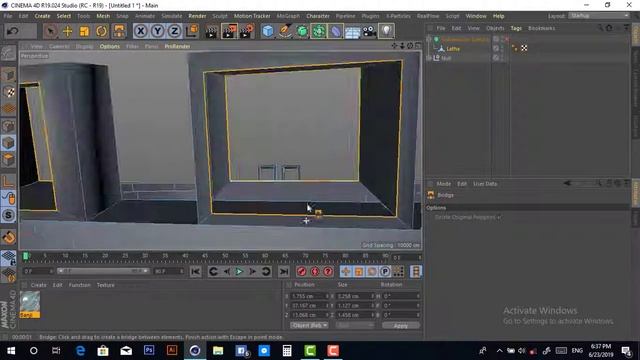Click Render to Picture Viewer icon
Image resolution: width=640 pixels, height=360 pixels.
point(229,31)
